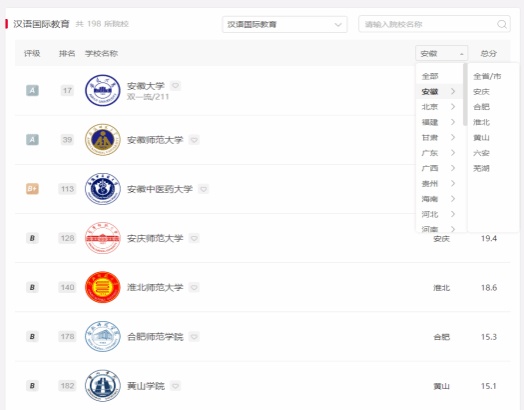Click the 淮北师范大学 round logo
Screen dimensions: 524x410
103,287
